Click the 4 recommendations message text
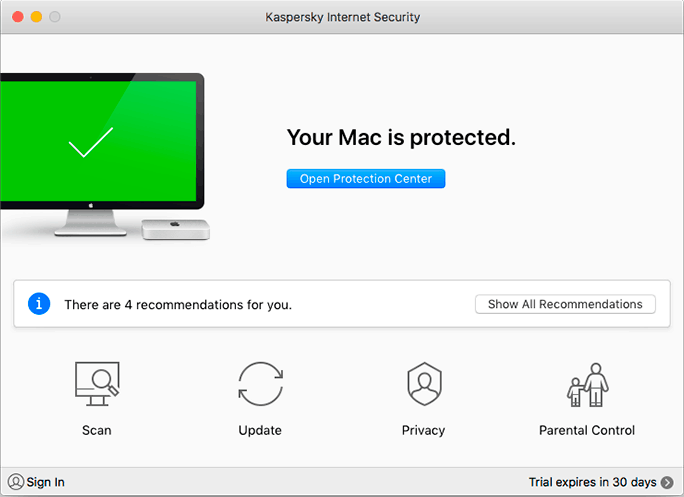Image resolution: width=684 pixels, height=497 pixels. [x=178, y=305]
